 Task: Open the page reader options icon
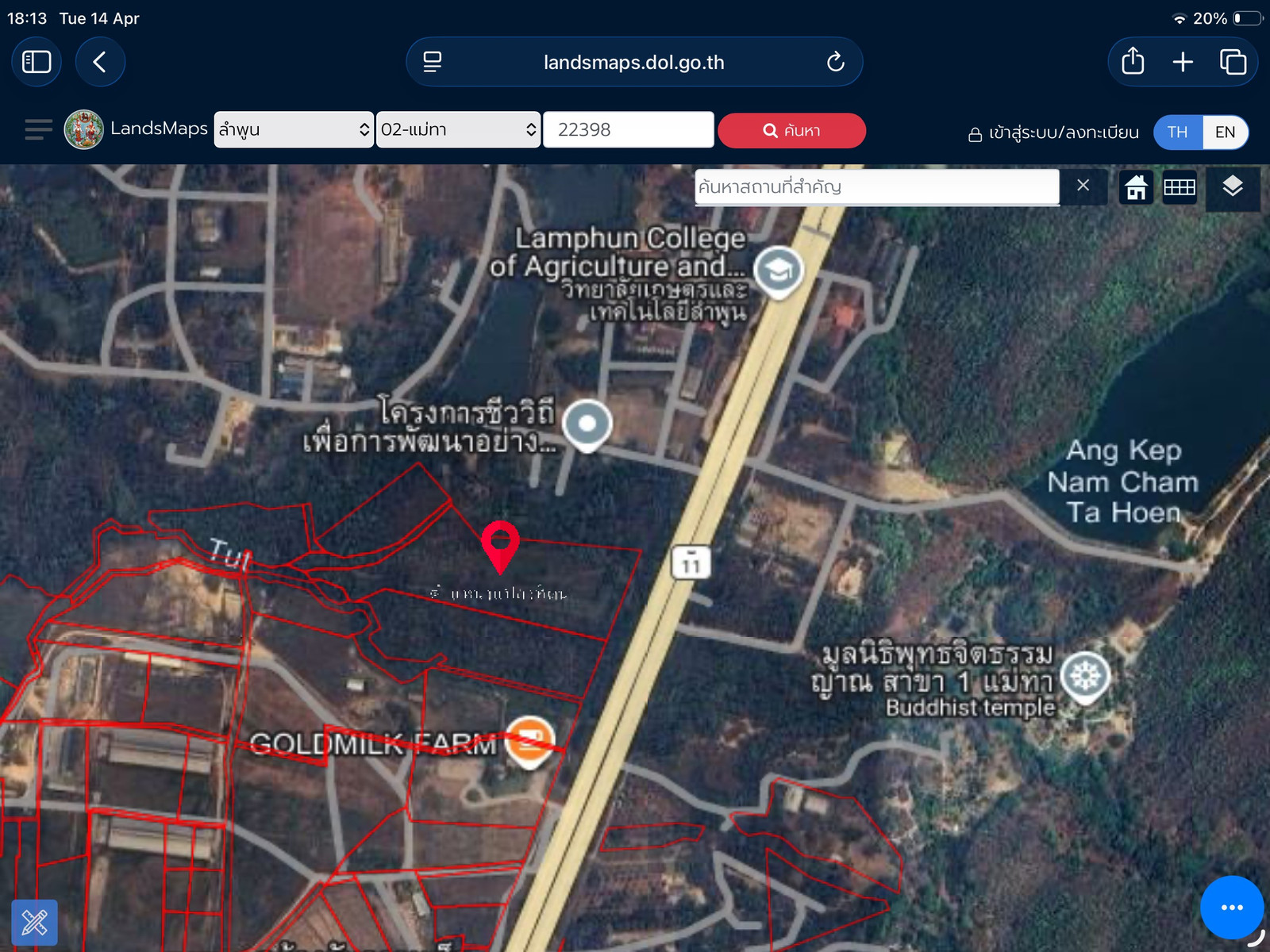[x=433, y=62]
